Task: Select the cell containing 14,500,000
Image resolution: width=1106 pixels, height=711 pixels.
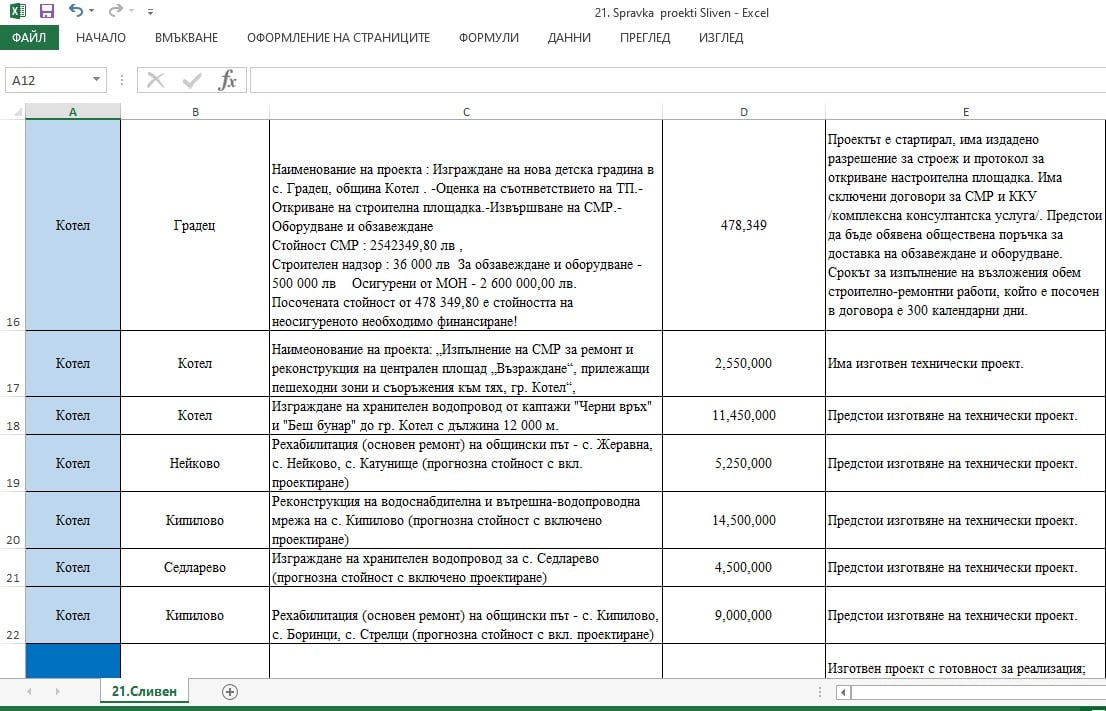Action: pos(743,520)
